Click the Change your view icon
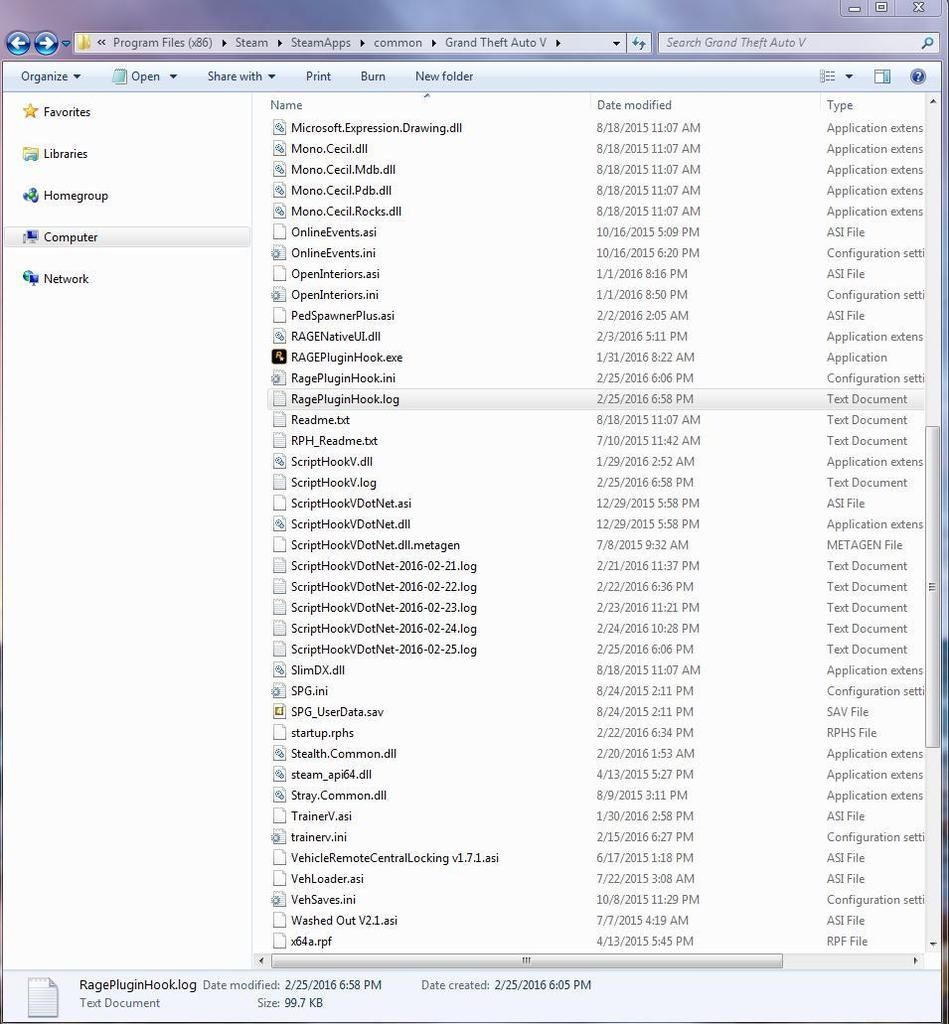Image resolution: width=949 pixels, height=1024 pixels. pos(828,76)
